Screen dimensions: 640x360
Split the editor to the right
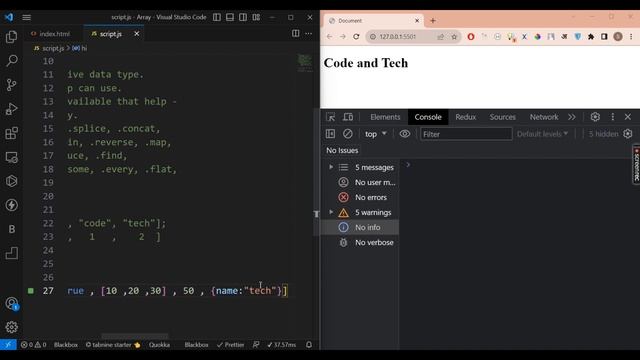click(296, 33)
